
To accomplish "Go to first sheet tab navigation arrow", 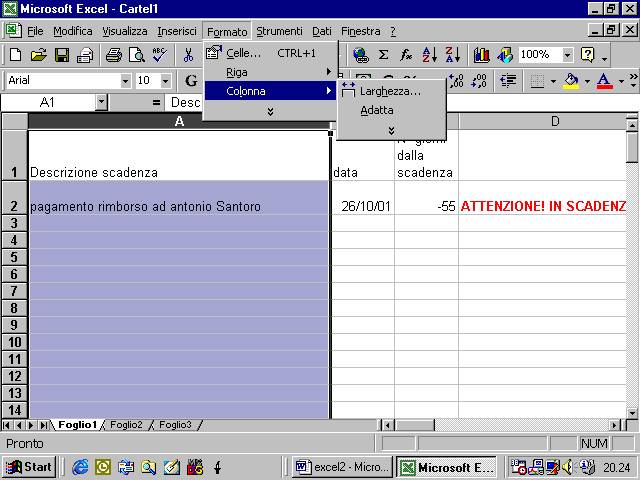I will pos(7,425).
